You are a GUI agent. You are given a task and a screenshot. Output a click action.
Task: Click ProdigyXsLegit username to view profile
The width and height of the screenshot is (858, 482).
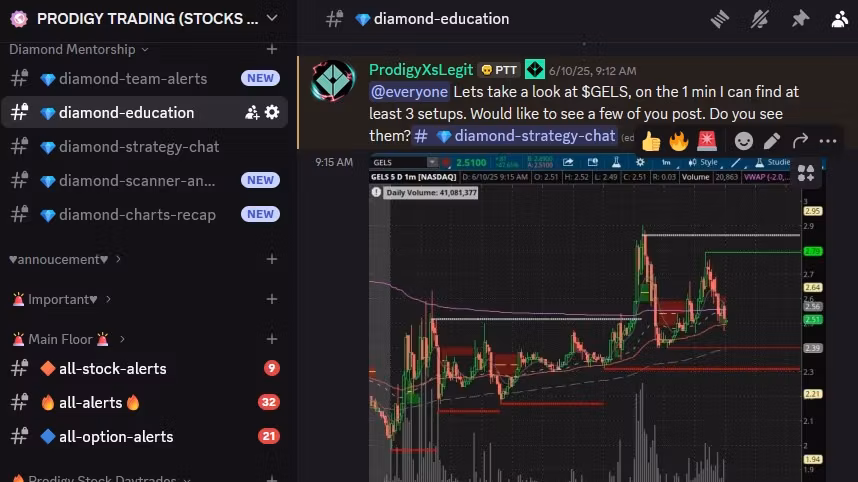point(420,69)
